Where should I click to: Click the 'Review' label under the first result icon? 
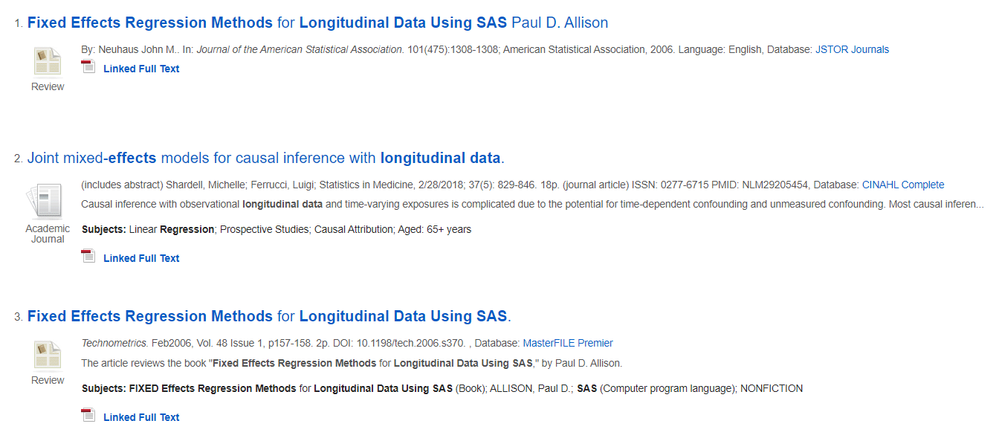[47, 87]
